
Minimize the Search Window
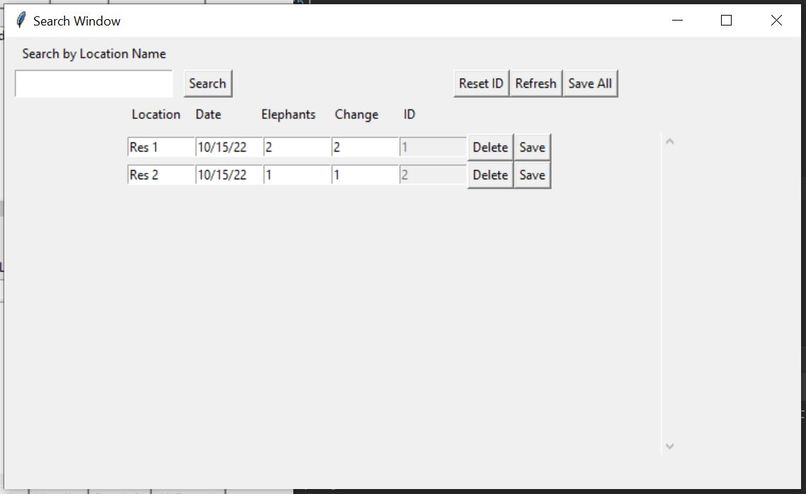tap(677, 21)
